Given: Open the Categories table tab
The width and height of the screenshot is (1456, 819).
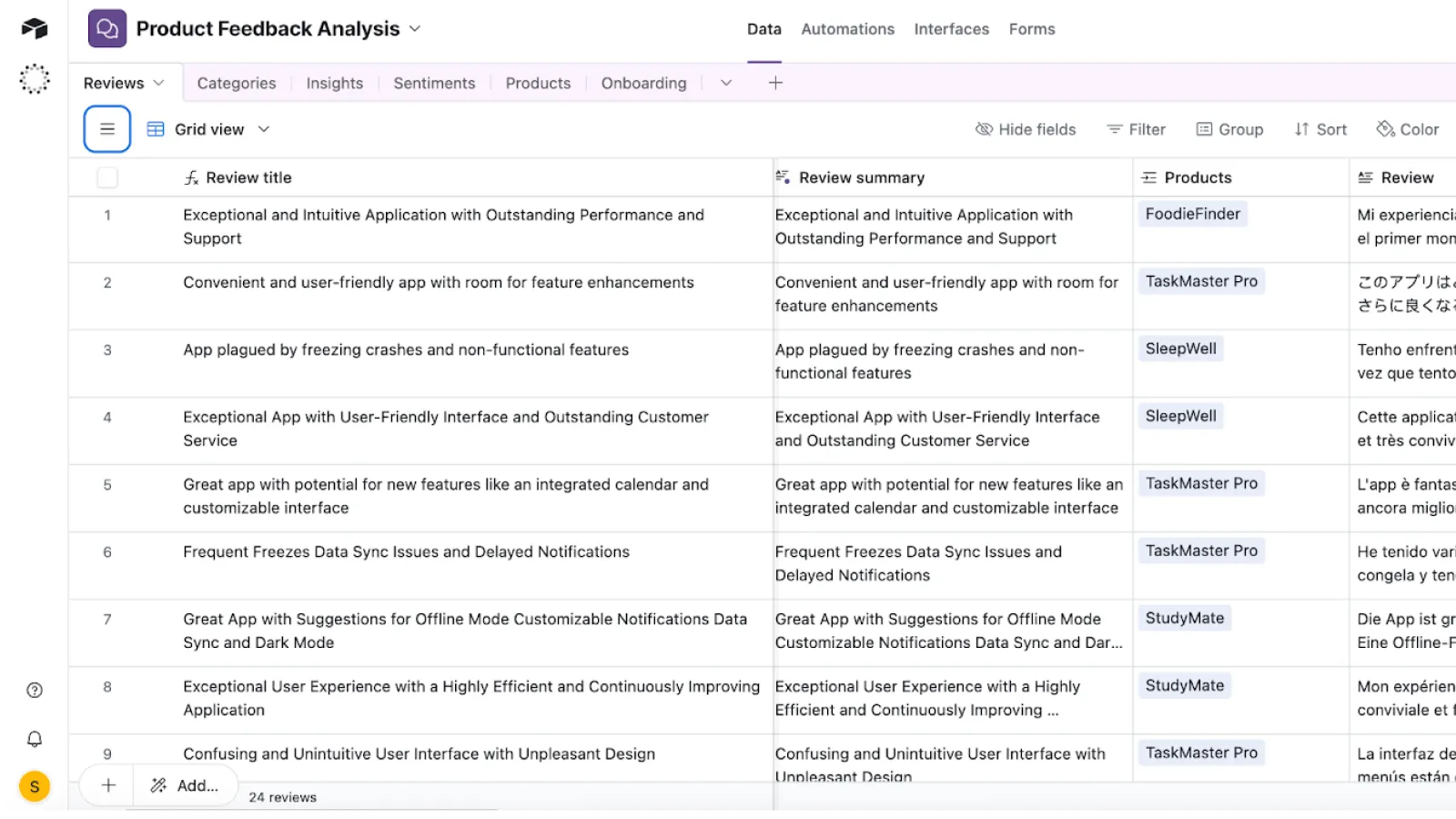Looking at the screenshot, I should 237,83.
